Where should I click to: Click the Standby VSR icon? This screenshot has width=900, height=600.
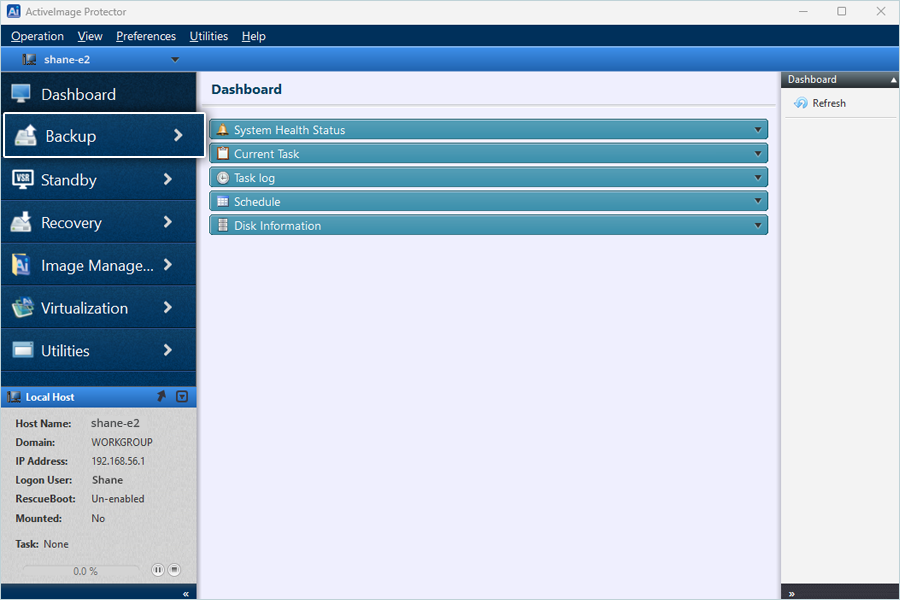(x=22, y=180)
